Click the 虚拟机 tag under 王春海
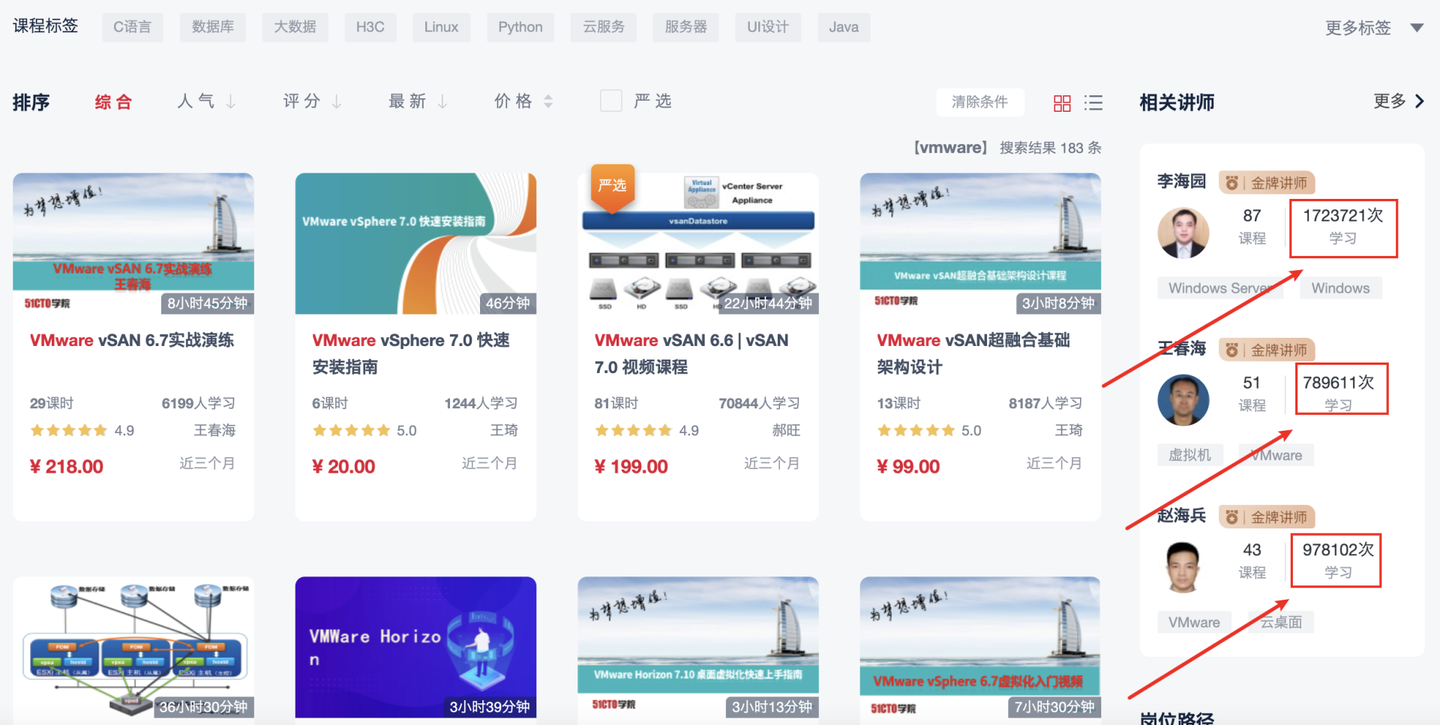The height and width of the screenshot is (725, 1440). coord(1190,455)
